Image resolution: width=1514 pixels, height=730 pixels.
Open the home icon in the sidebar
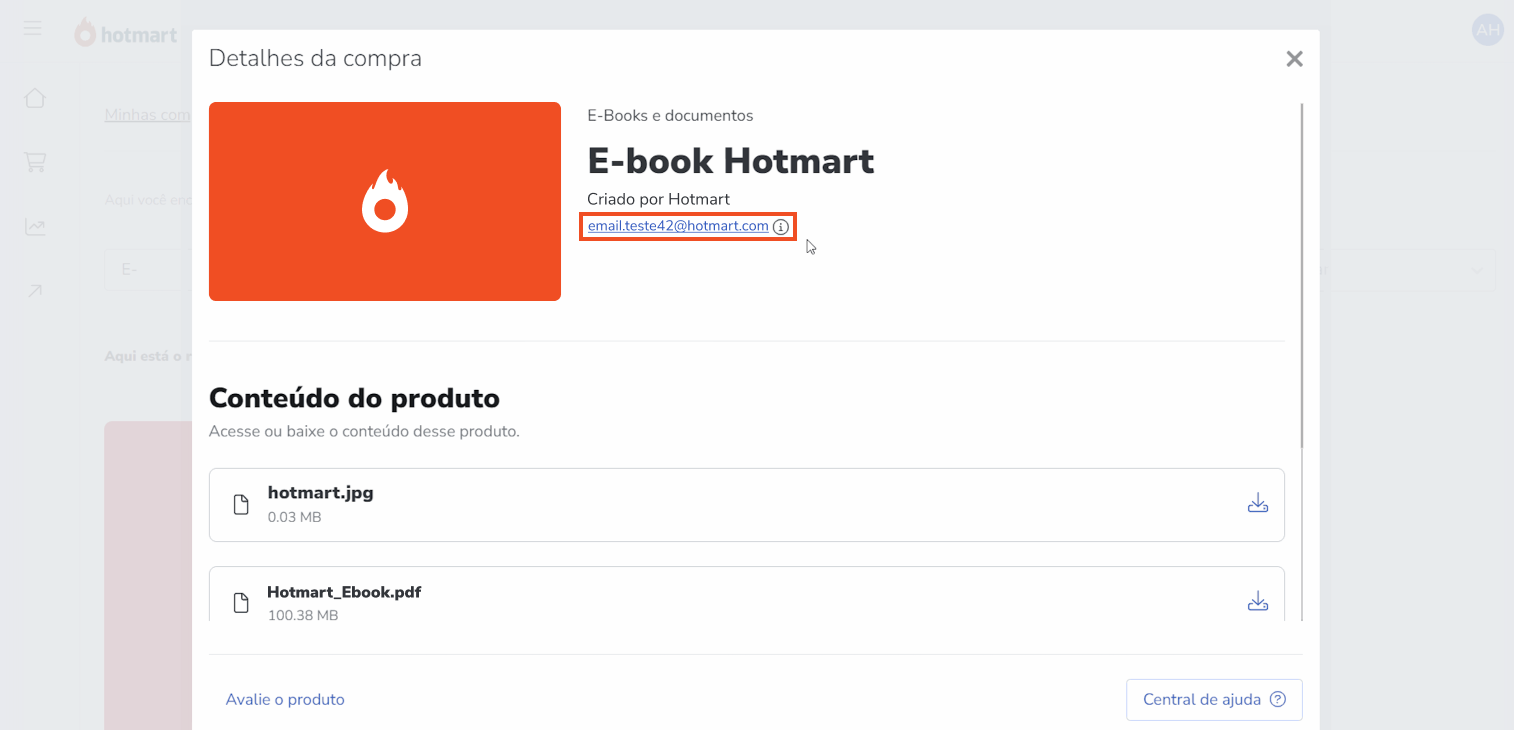click(35, 98)
